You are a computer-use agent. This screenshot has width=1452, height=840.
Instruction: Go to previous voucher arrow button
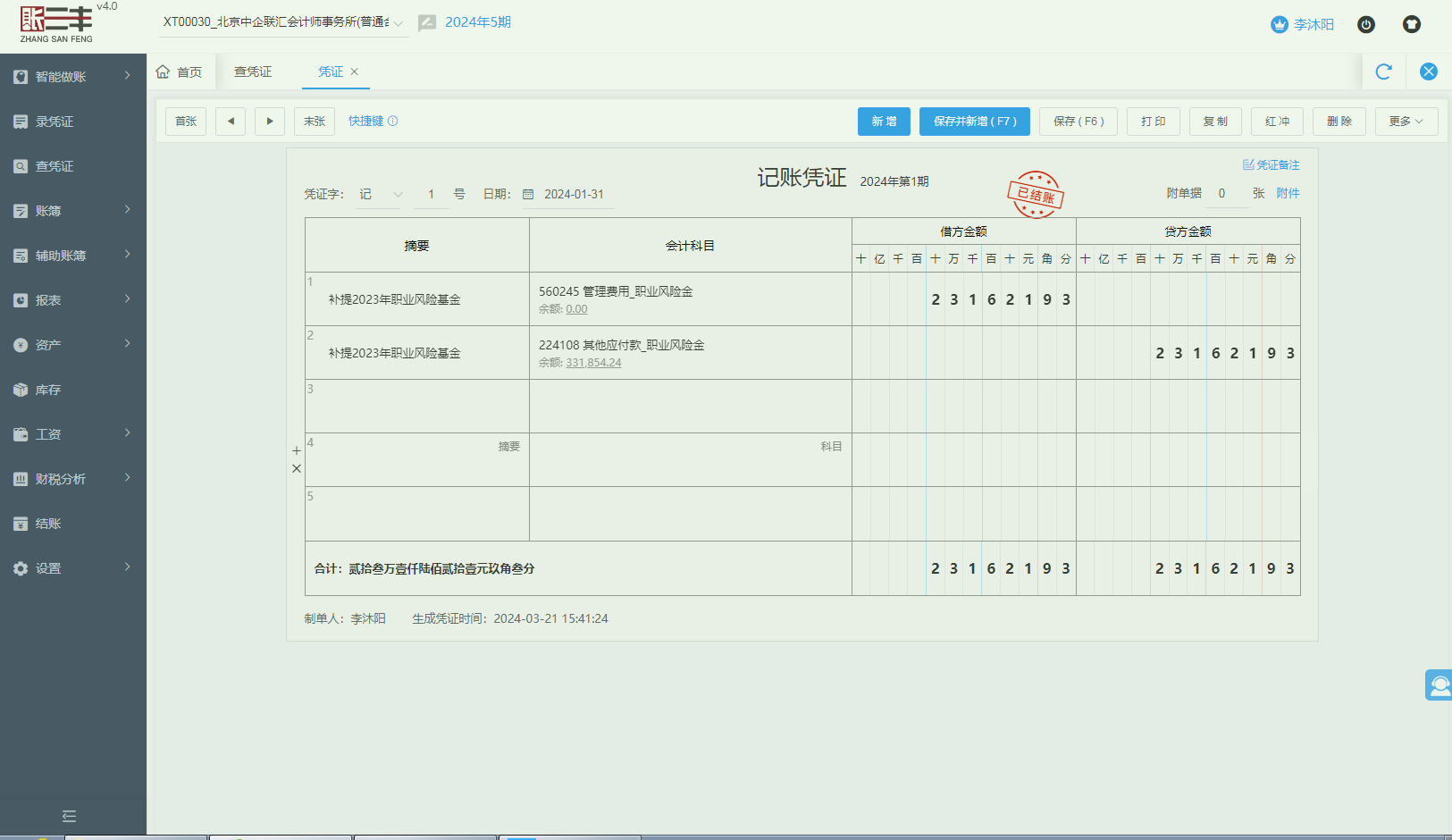pos(231,122)
